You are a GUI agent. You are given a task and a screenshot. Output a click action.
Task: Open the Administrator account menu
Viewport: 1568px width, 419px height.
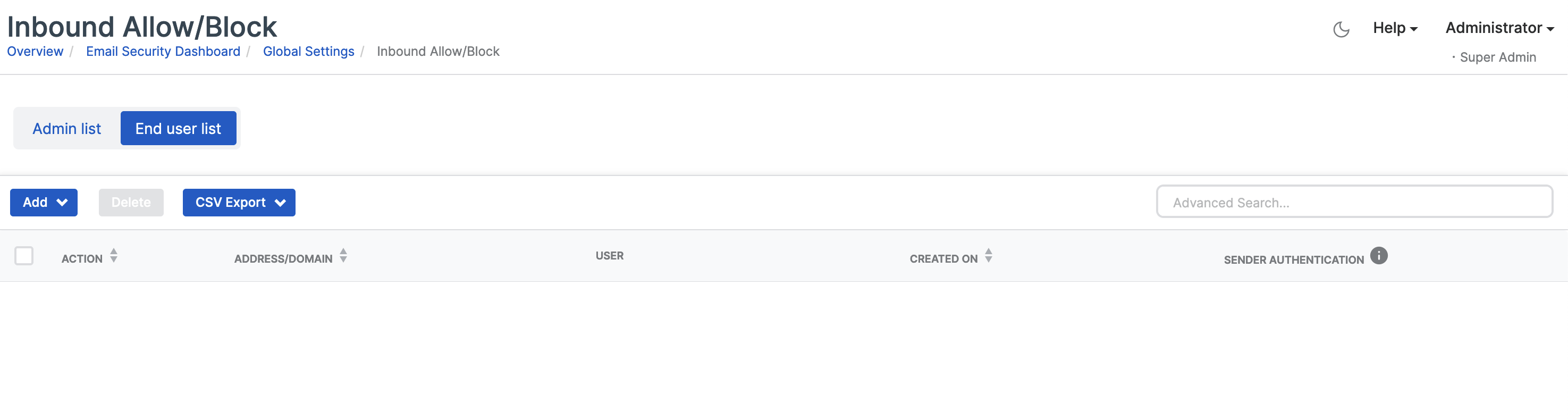[x=1499, y=28]
